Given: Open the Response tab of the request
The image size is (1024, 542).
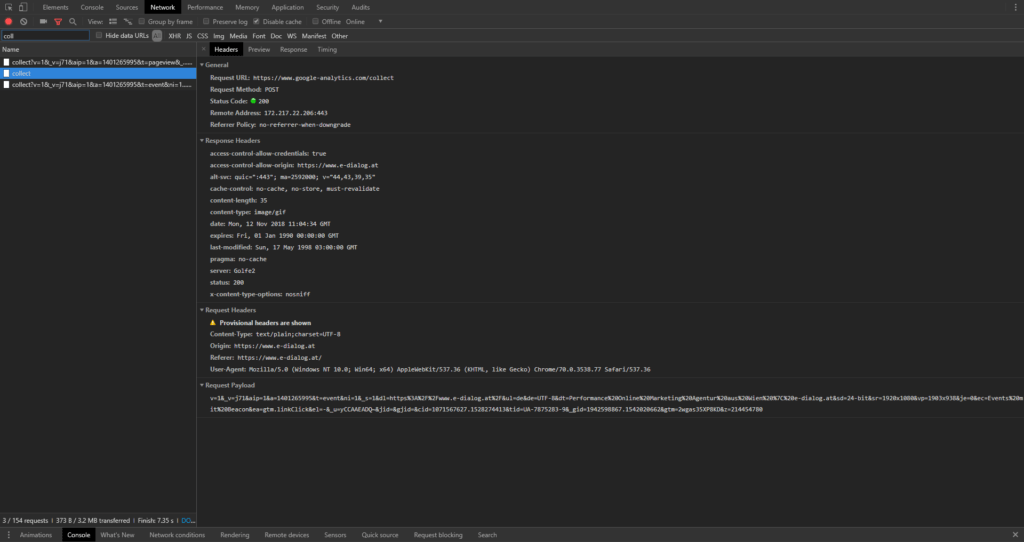Looking at the screenshot, I should pyautogui.click(x=293, y=49).
